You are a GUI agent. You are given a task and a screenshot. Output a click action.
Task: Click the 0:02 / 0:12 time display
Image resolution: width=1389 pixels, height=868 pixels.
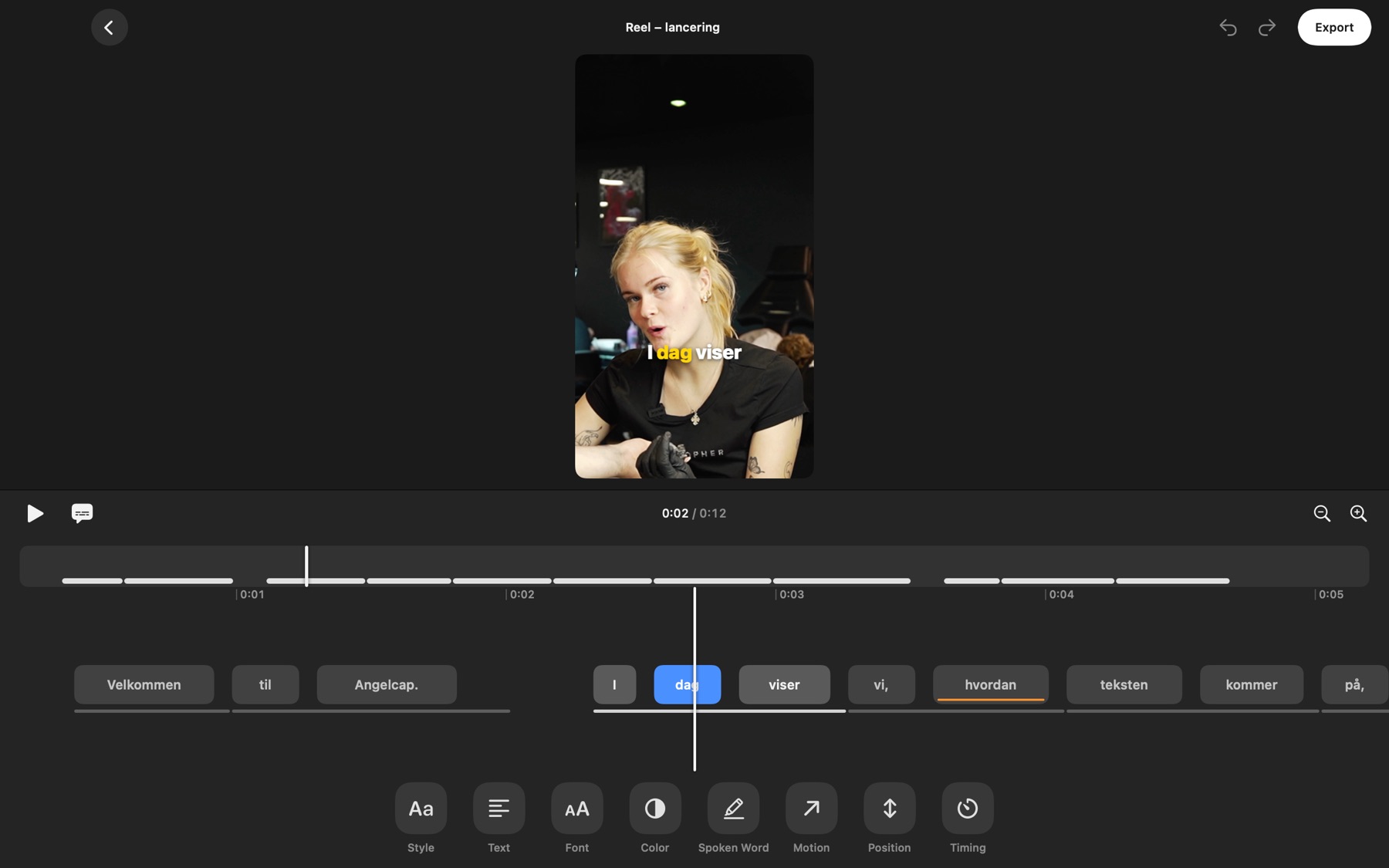(x=694, y=513)
